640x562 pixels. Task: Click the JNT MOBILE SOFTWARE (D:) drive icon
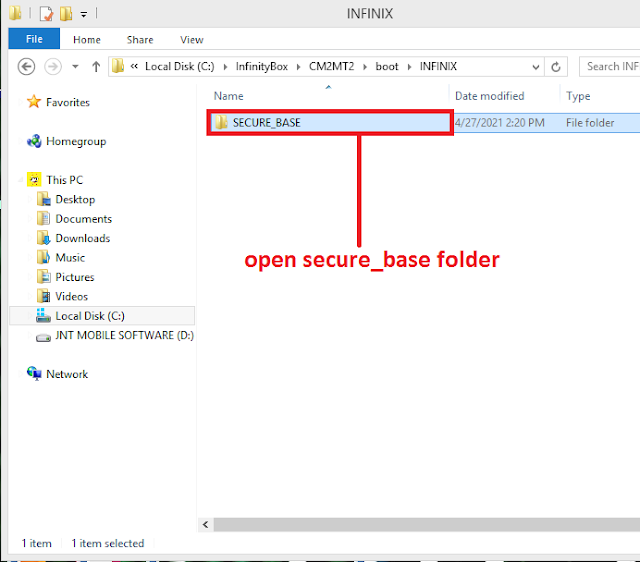point(43,337)
